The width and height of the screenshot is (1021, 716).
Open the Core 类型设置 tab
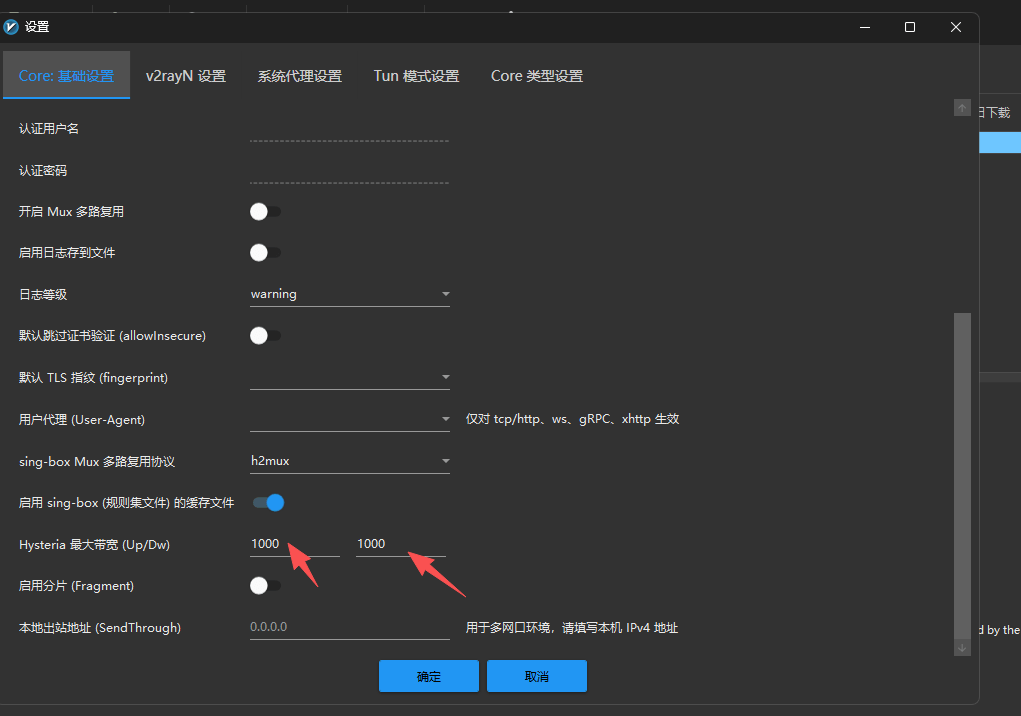pyautogui.click(x=537, y=76)
